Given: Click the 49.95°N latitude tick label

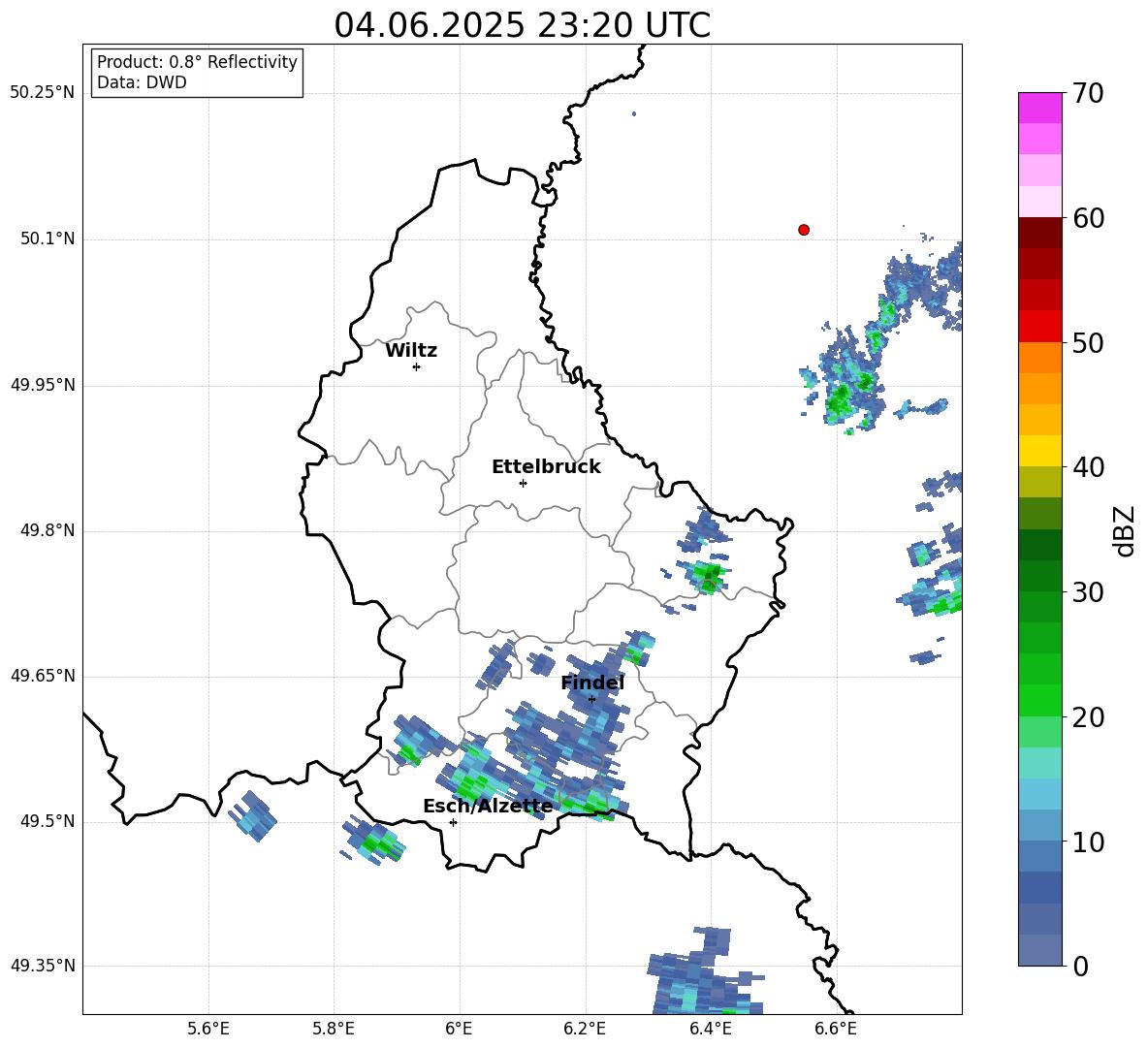Looking at the screenshot, I should 42,385.
